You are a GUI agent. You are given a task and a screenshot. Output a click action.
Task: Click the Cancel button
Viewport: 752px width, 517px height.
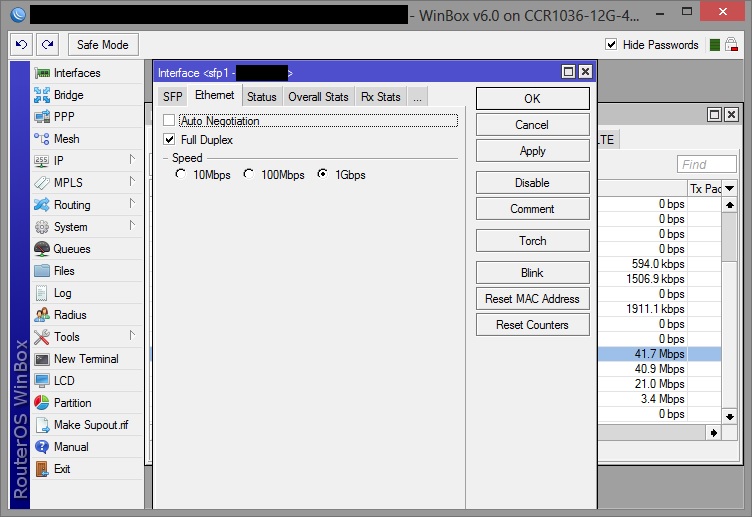[532, 125]
